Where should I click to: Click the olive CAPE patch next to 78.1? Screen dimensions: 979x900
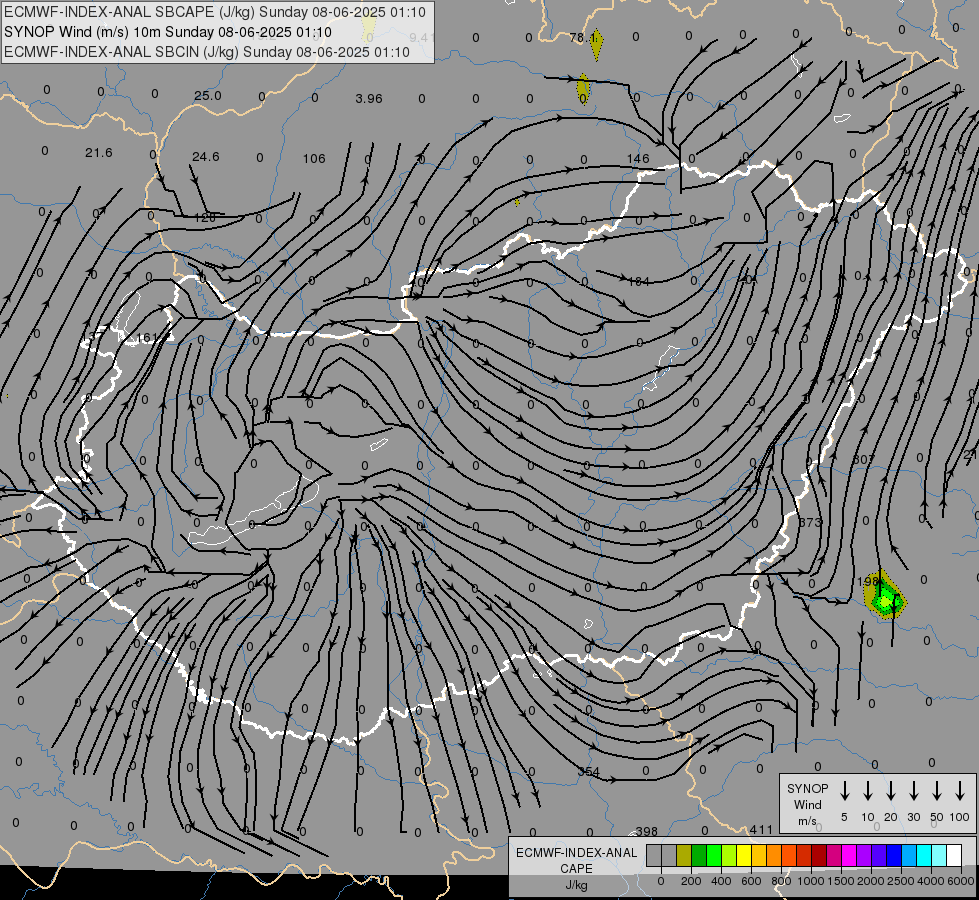point(596,44)
